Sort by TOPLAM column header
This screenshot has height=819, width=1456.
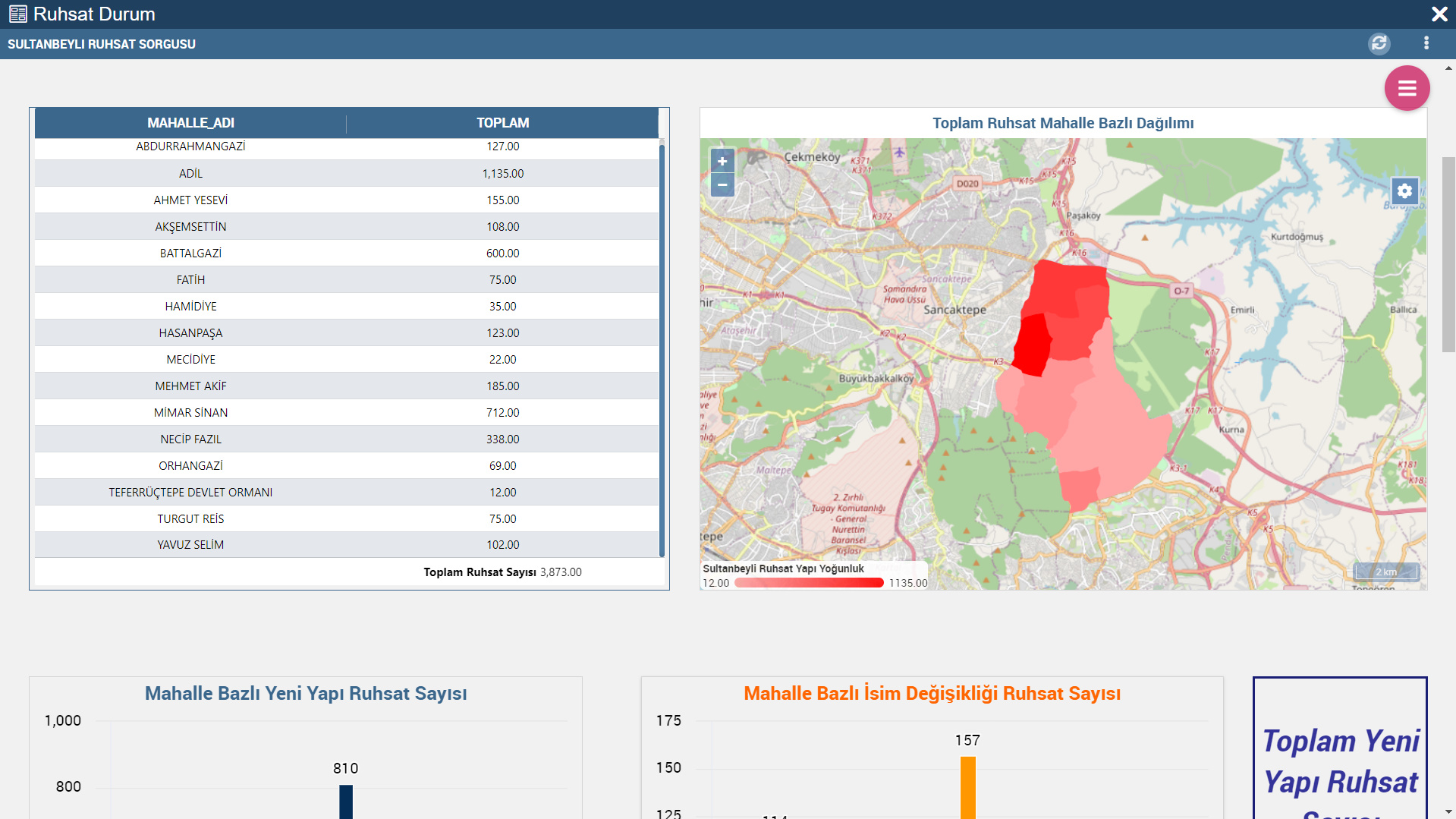pyautogui.click(x=502, y=123)
